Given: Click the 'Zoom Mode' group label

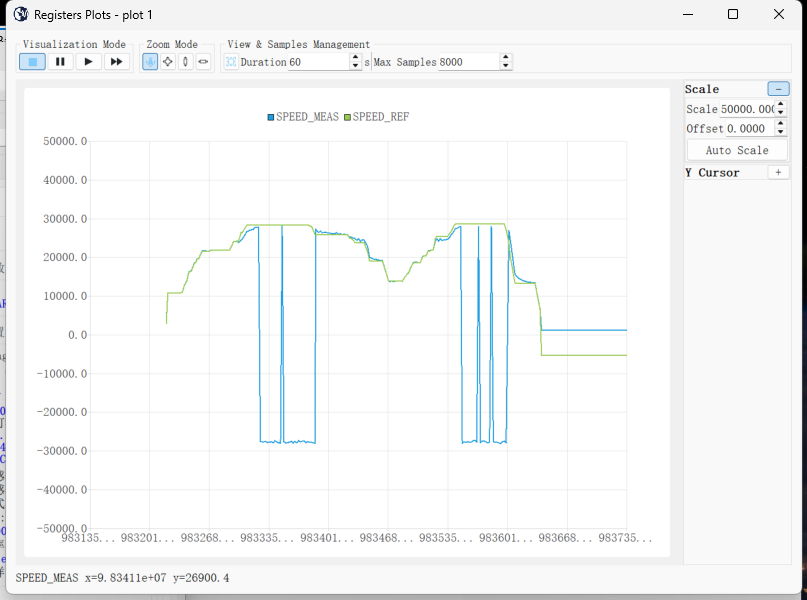Looking at the screenshot, I should 172,44.
